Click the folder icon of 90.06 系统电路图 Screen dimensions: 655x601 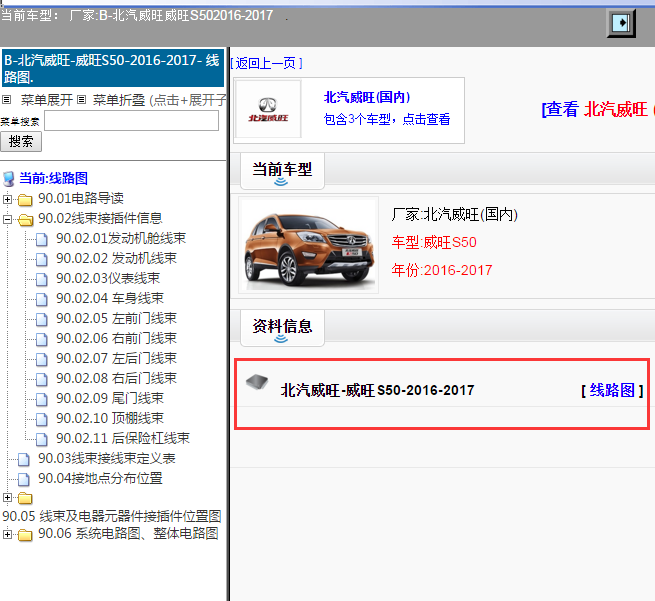tap(25, 535)
